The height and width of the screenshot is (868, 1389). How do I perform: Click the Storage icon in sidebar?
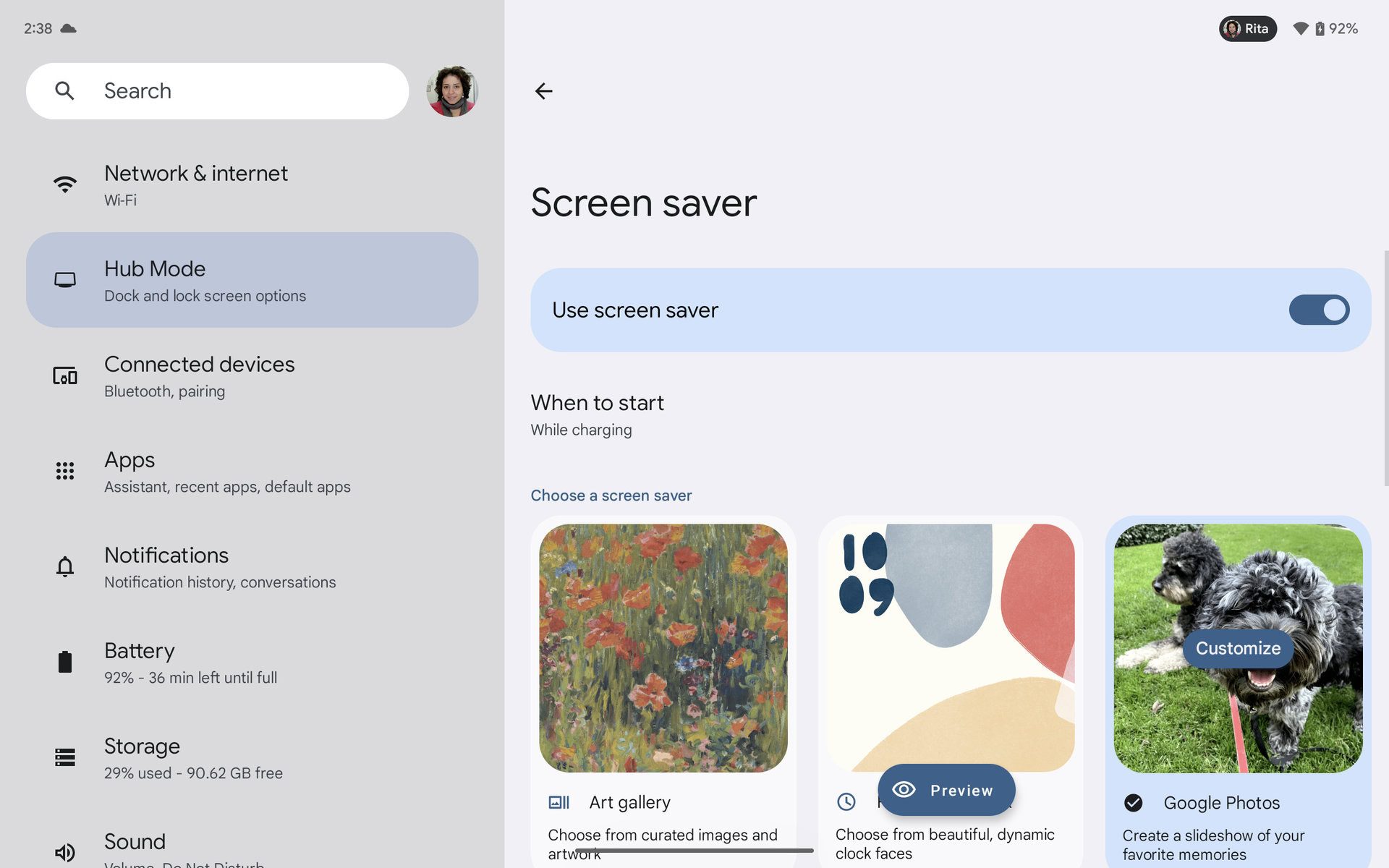65,757
